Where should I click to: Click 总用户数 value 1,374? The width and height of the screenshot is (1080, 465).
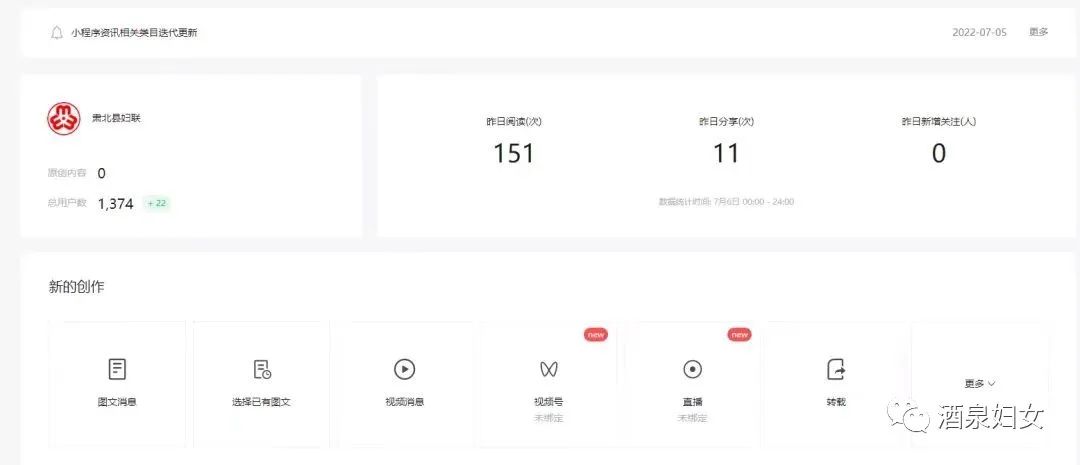click(116, 203)
